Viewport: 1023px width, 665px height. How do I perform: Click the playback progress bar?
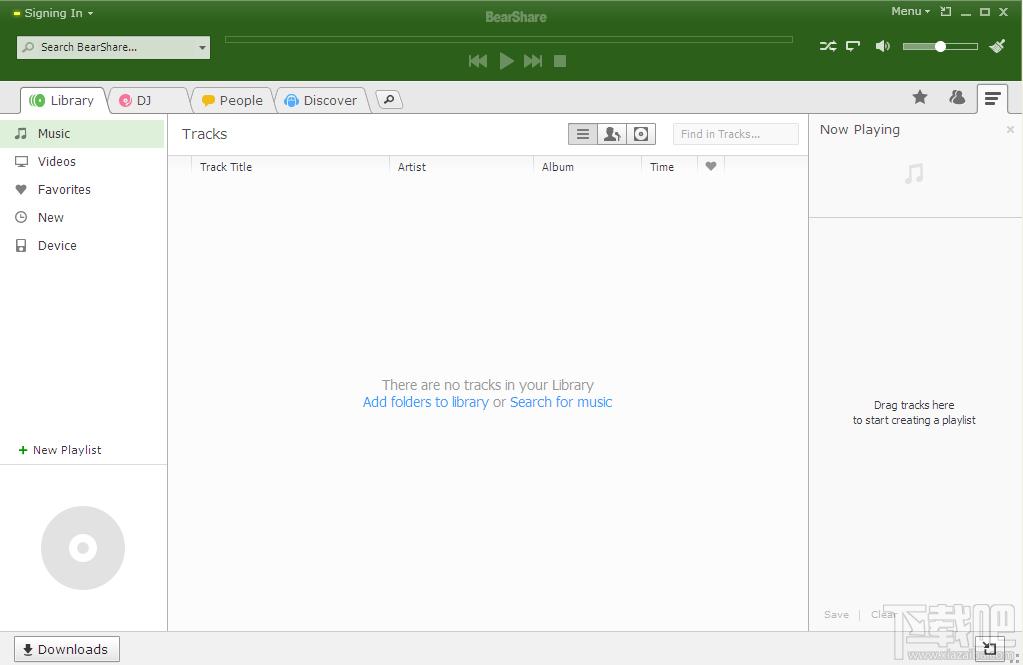pyautogui.click(x=509, y=39)
